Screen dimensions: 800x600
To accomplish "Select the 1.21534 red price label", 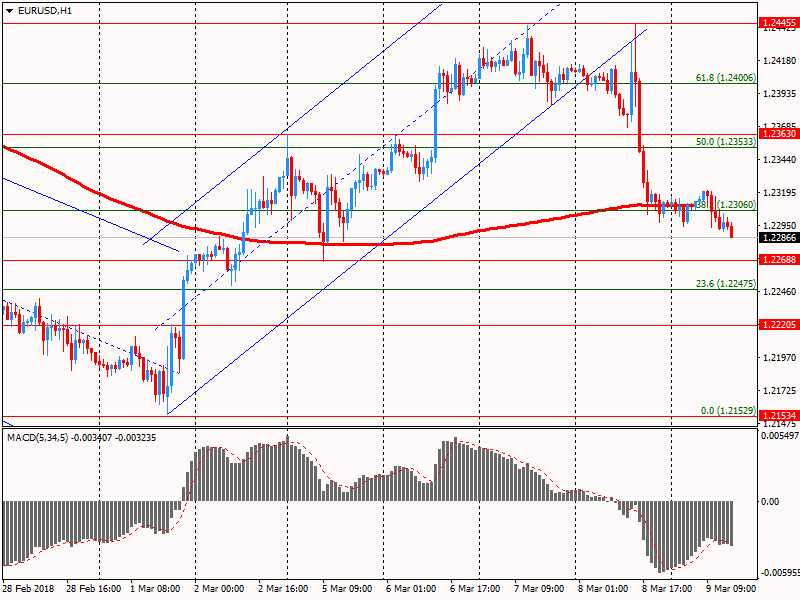I will (779, 415).
